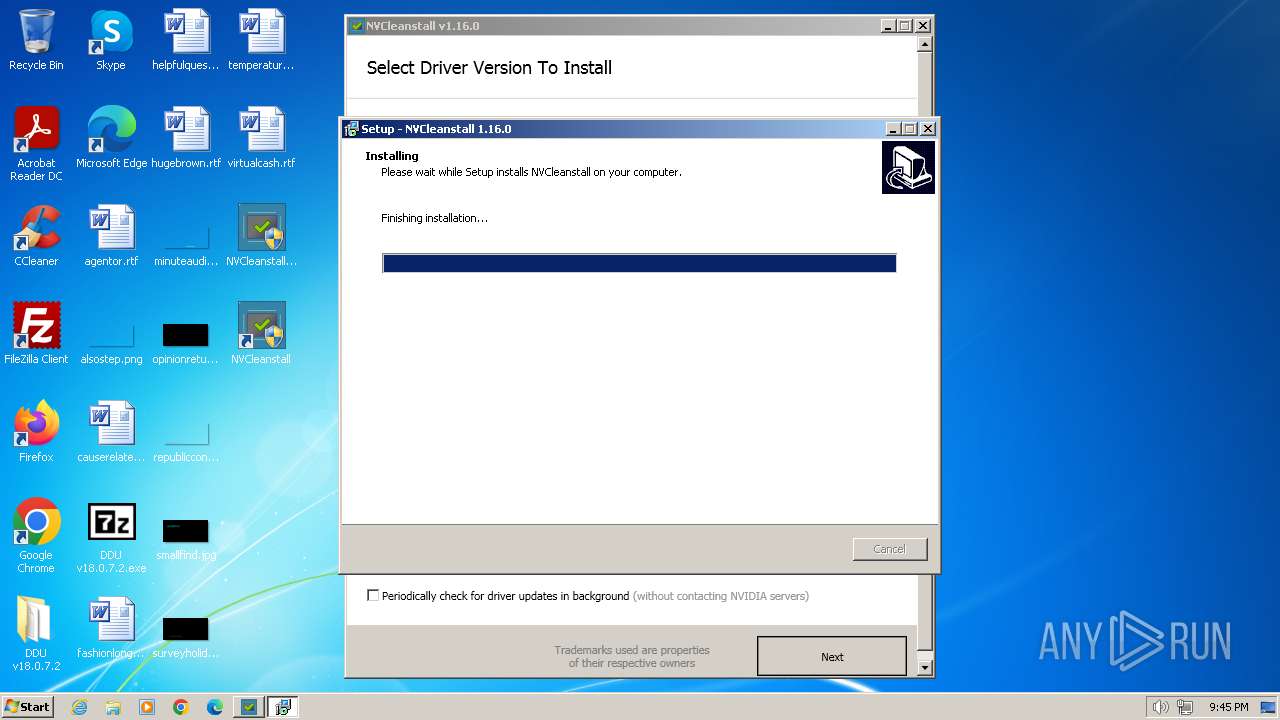Click the NVCleanstall window scroll down arrow
The height and width of the screenshot is (720, 1280).
925,667
